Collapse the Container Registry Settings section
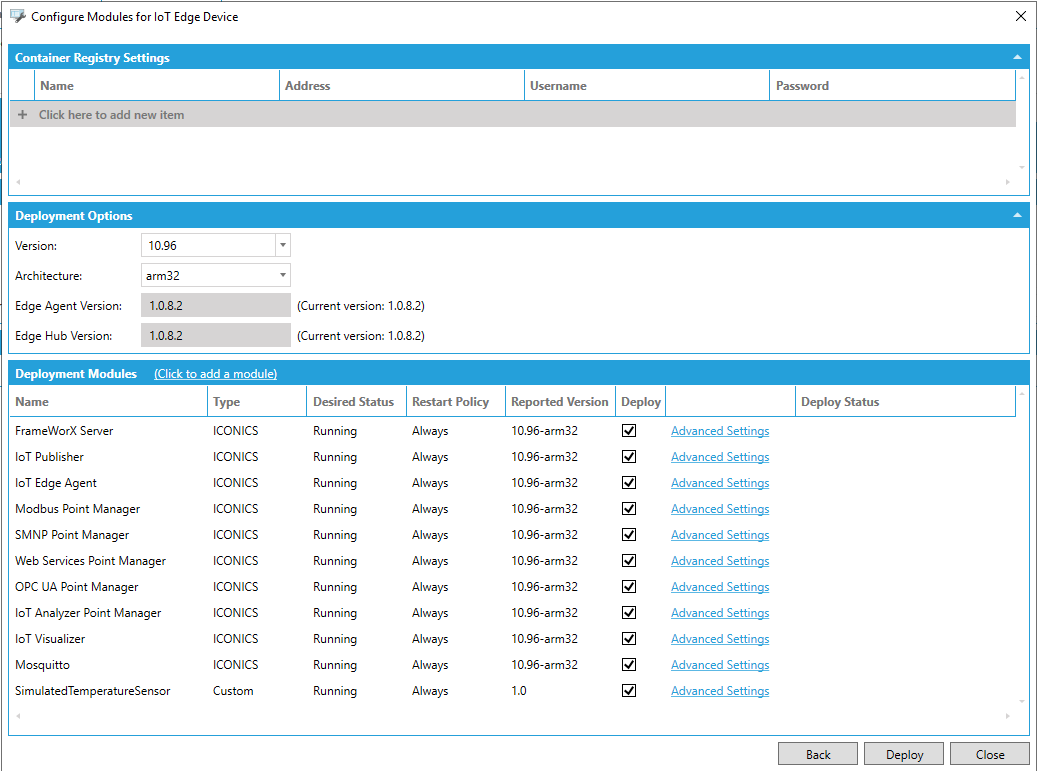The width and height of the screenshot is (1037, 771). pyautogui.click(x=1017, y=58)
